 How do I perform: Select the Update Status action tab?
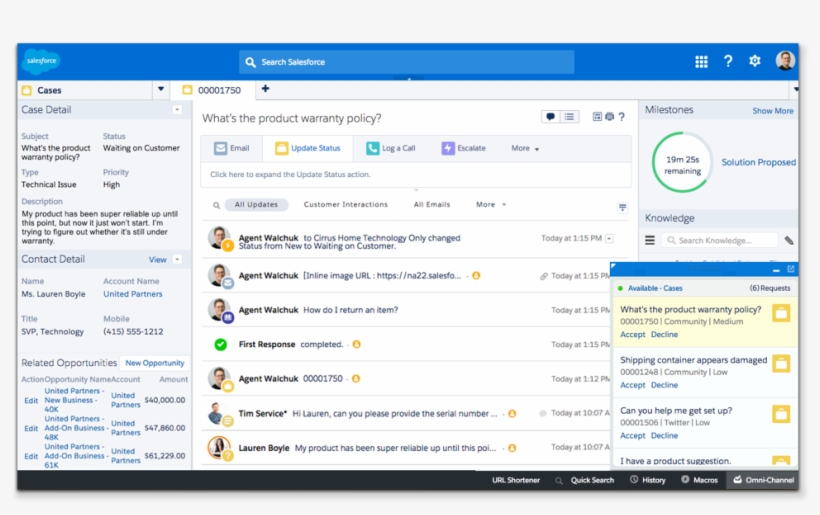point(308,148)
